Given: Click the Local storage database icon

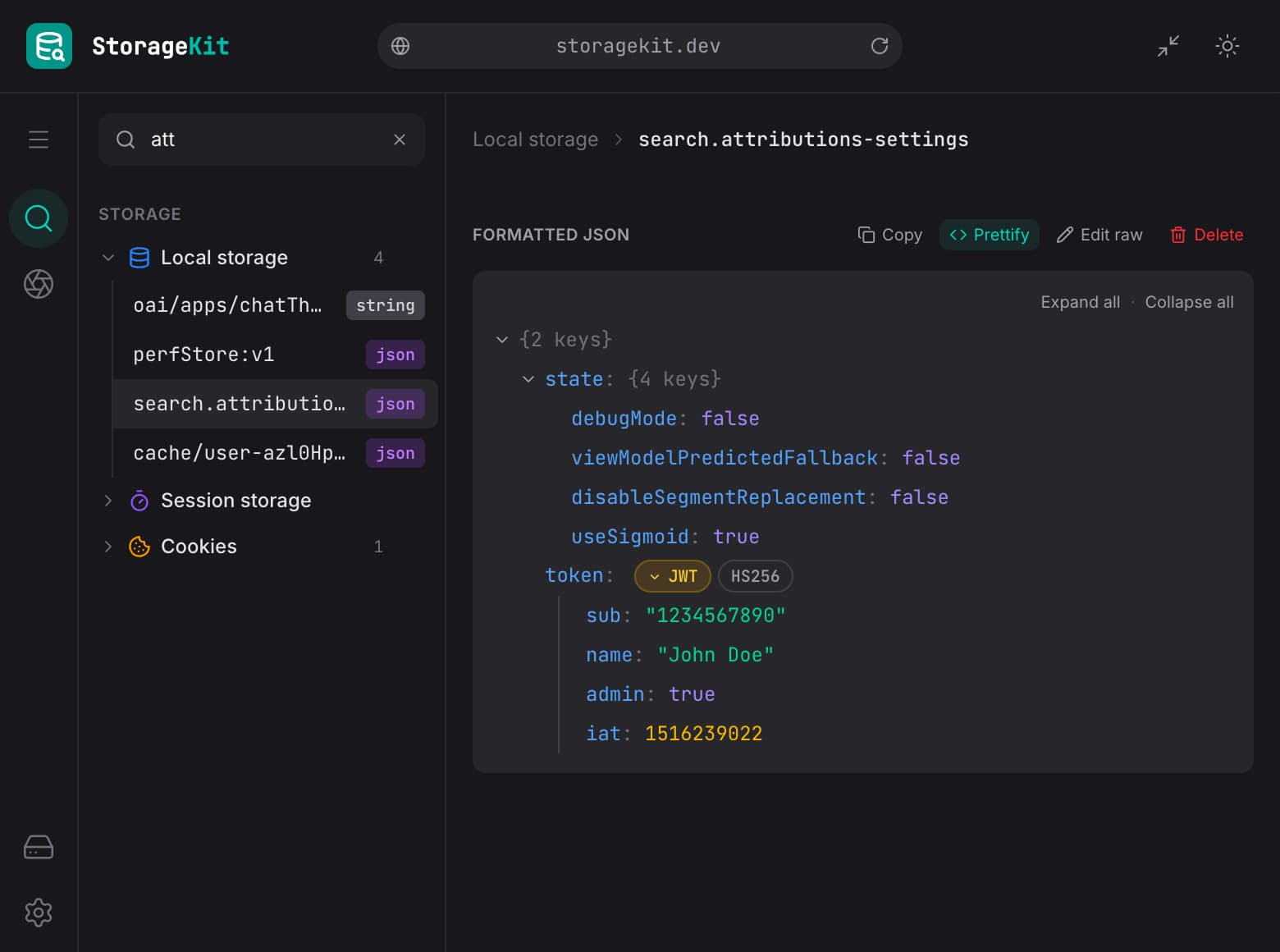Looking at the screenshot, I should coord(139,257).
